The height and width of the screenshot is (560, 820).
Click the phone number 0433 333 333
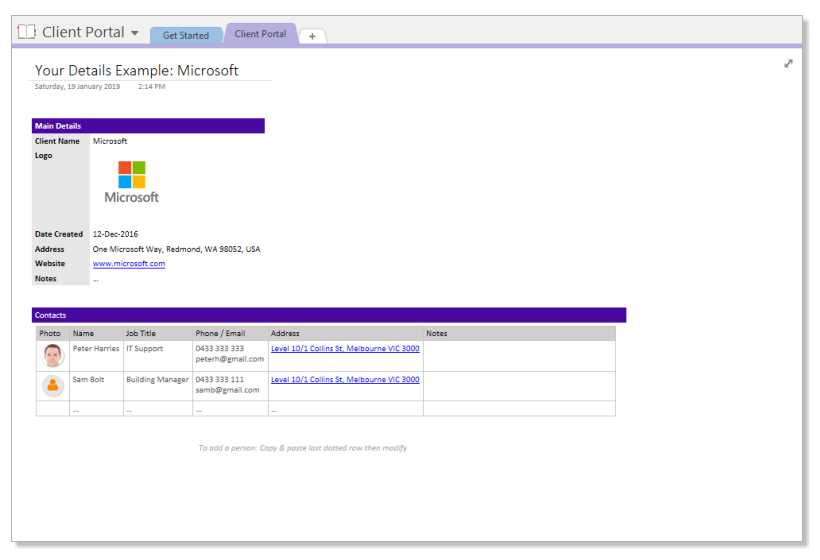coord(220,348)
